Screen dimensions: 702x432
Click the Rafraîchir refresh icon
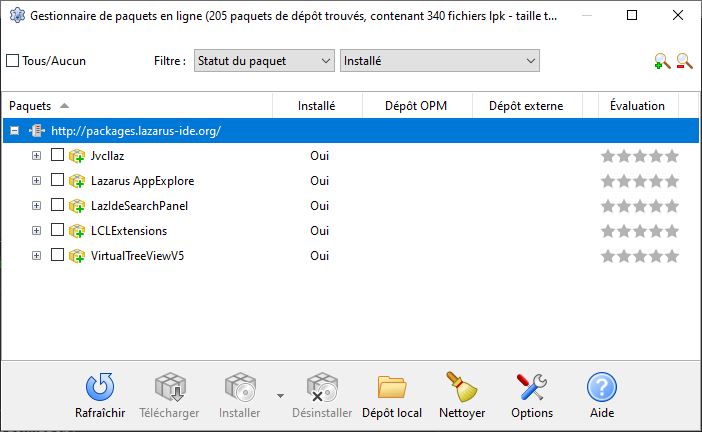100,388
